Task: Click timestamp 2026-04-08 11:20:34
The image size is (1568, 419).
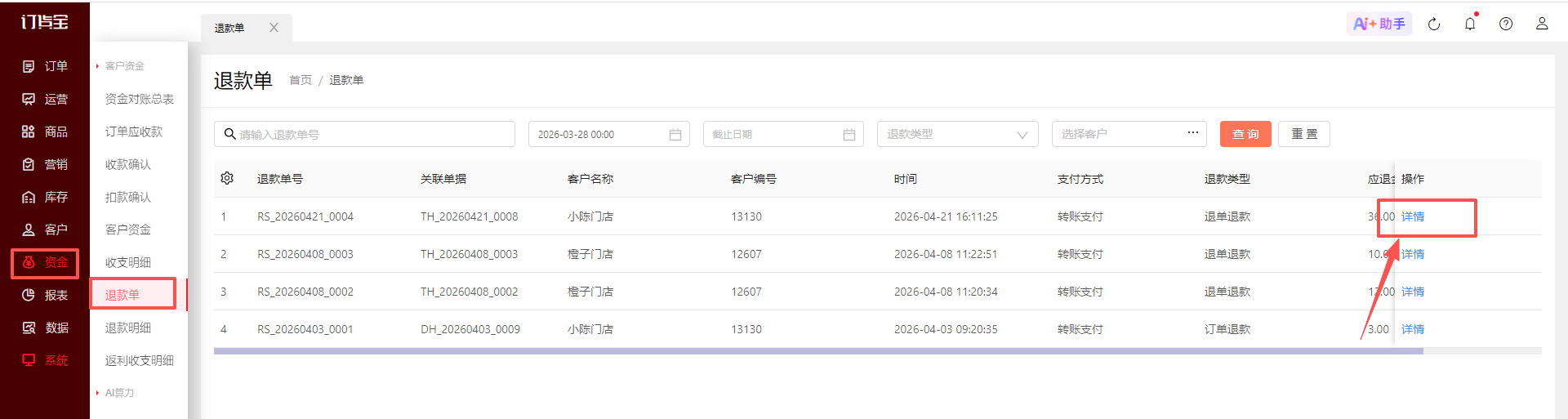Action: pyautogui.click(x=946, y=292)
